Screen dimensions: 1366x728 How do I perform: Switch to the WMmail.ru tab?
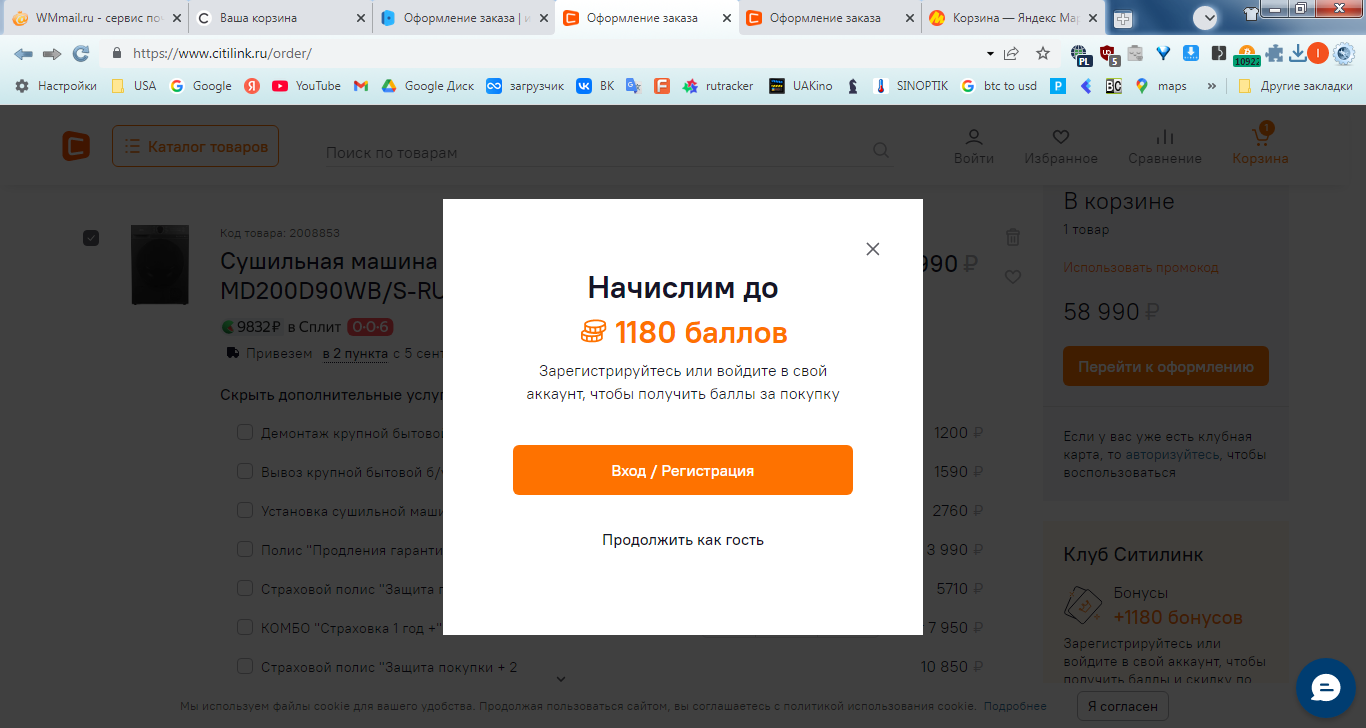click(94, 18)
